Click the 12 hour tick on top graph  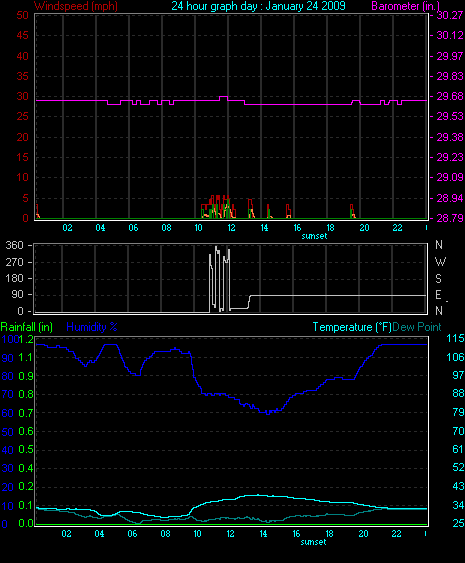[232, 228]
